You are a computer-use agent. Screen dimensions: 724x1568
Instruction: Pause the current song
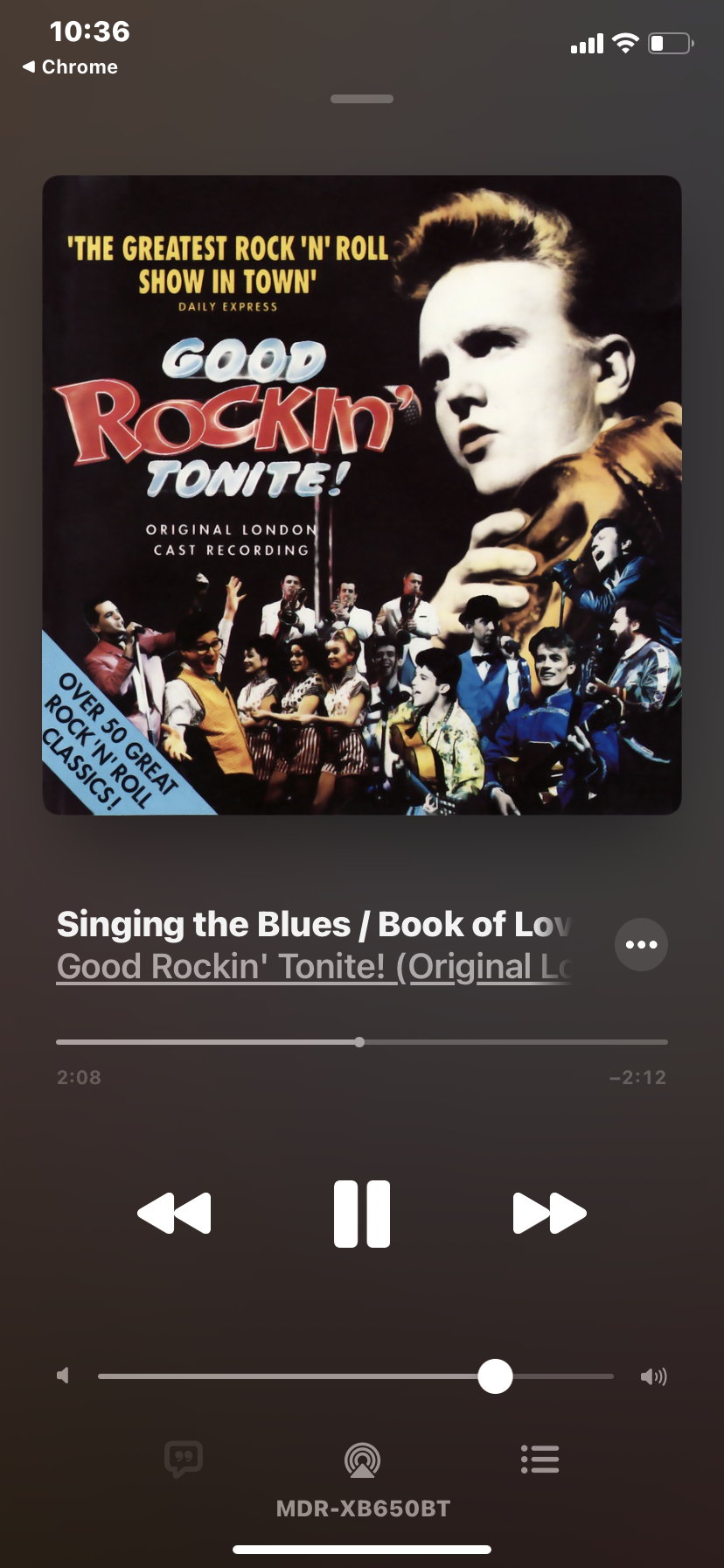point(362,1214)
